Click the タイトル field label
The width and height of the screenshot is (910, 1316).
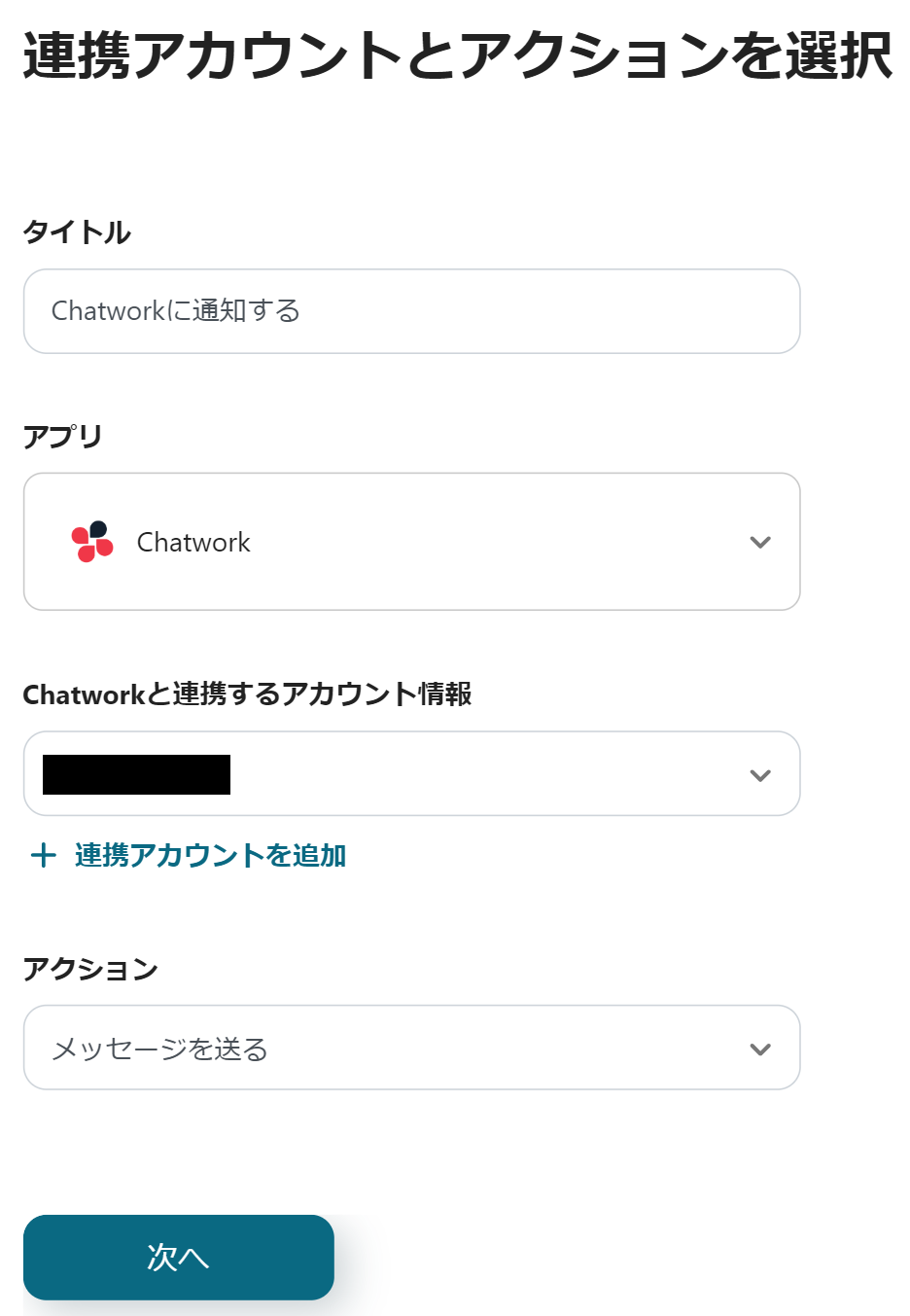[77, 232]
